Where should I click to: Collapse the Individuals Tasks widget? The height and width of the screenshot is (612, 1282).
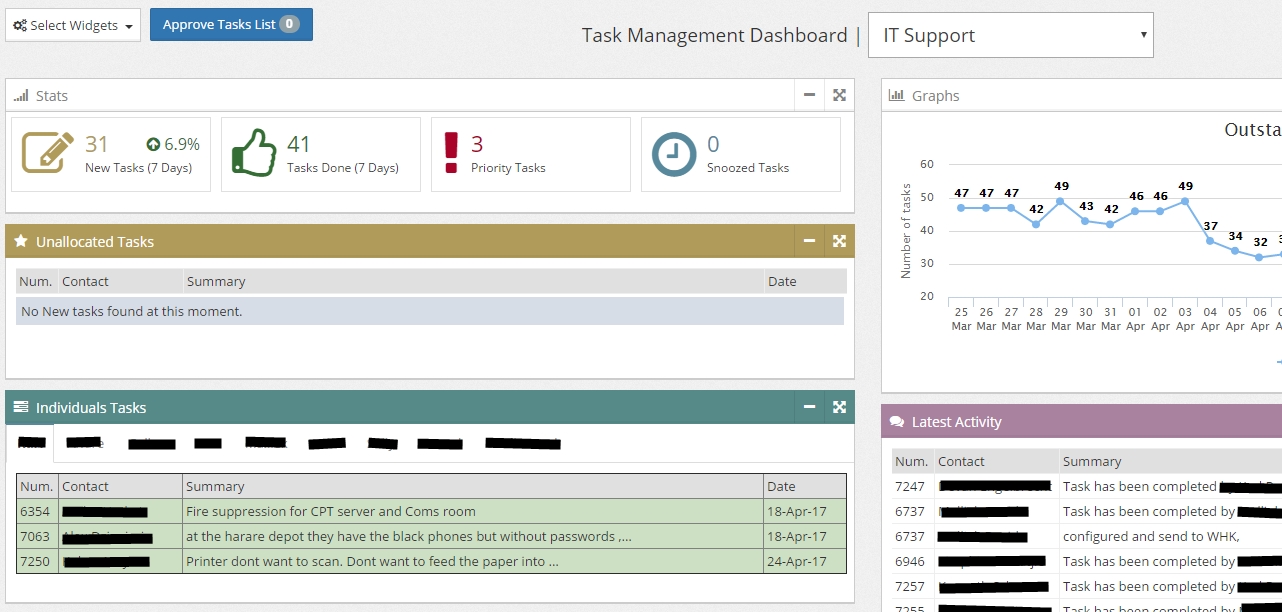810,407
